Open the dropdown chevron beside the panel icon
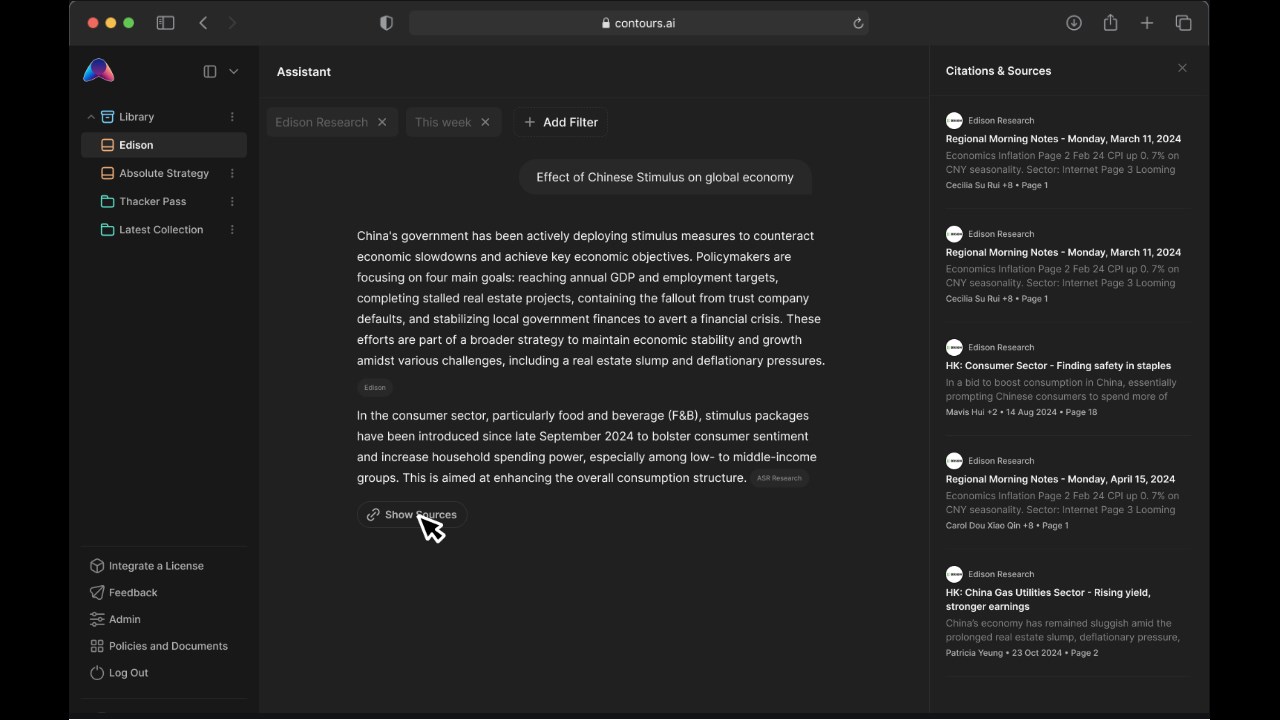The width and height of the screenshot is (1280, 720). coord(234,71)
